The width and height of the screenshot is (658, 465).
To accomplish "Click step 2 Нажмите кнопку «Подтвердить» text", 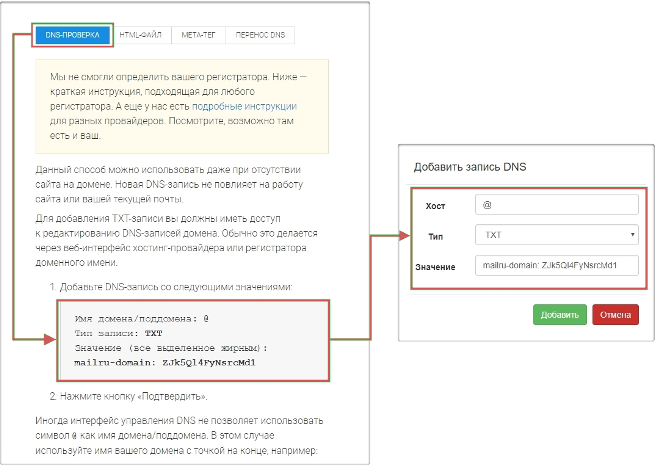I will [x=155, y=398].
